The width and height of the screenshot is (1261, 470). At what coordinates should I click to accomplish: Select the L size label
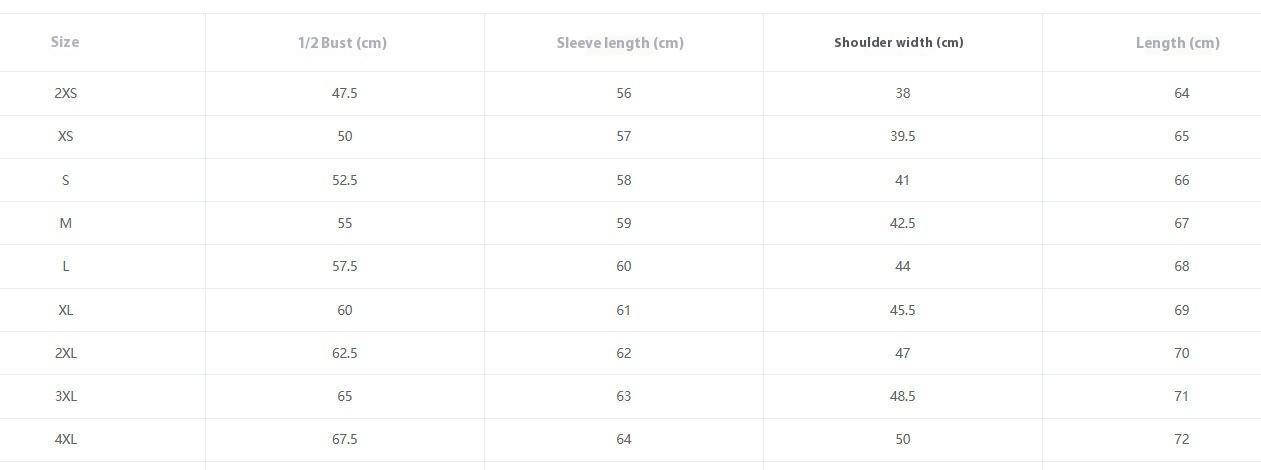pos(66,266)
